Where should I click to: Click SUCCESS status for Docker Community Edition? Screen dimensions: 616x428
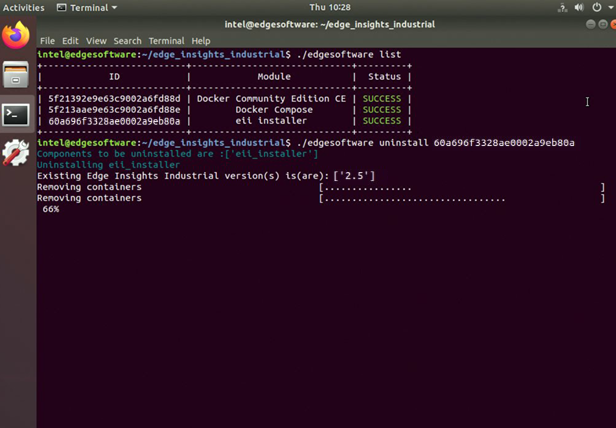382,99
